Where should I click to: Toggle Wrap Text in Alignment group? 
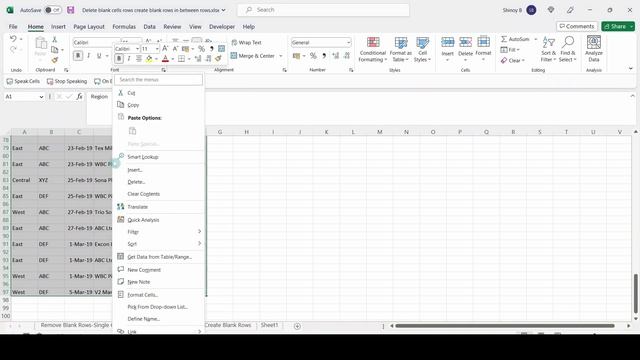246,42
